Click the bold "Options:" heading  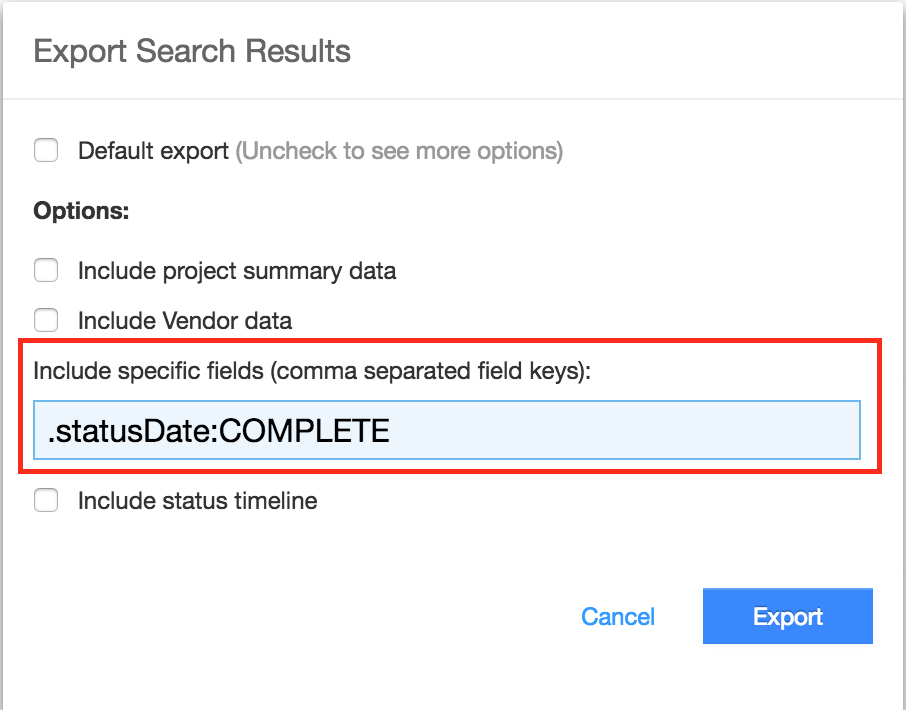click(82, 211)
